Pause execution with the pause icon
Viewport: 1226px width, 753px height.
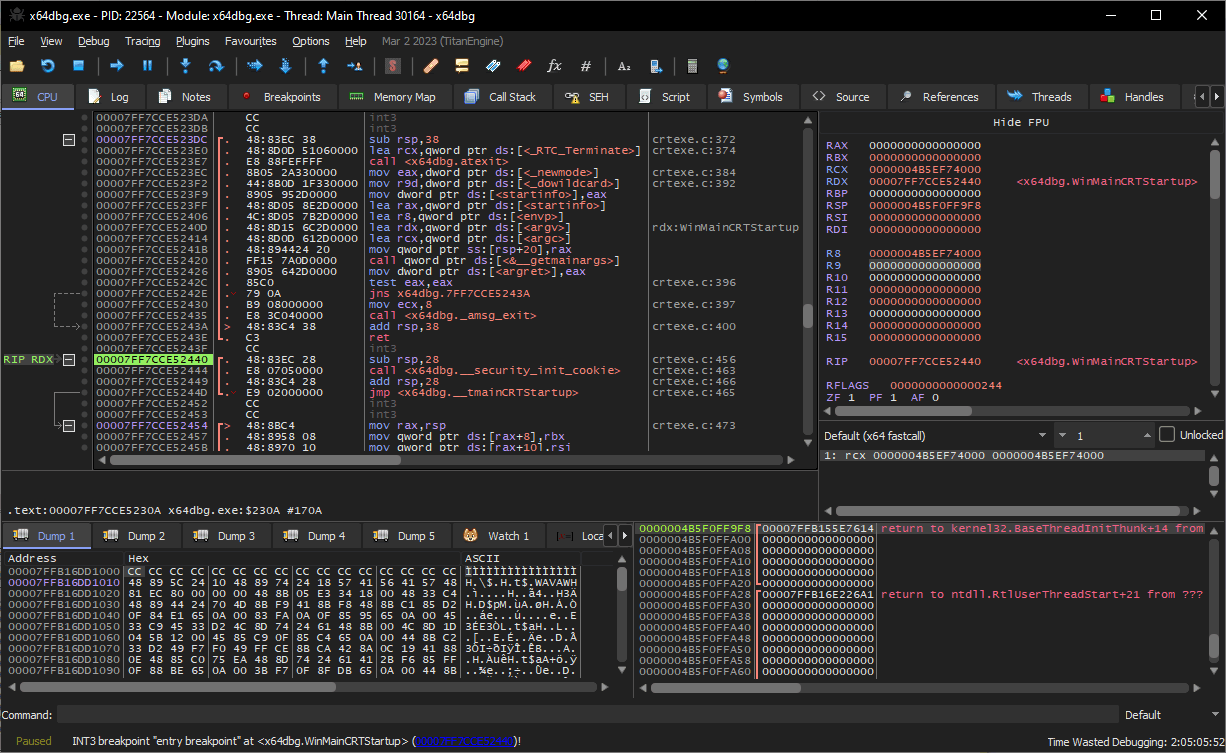point(147,65)
